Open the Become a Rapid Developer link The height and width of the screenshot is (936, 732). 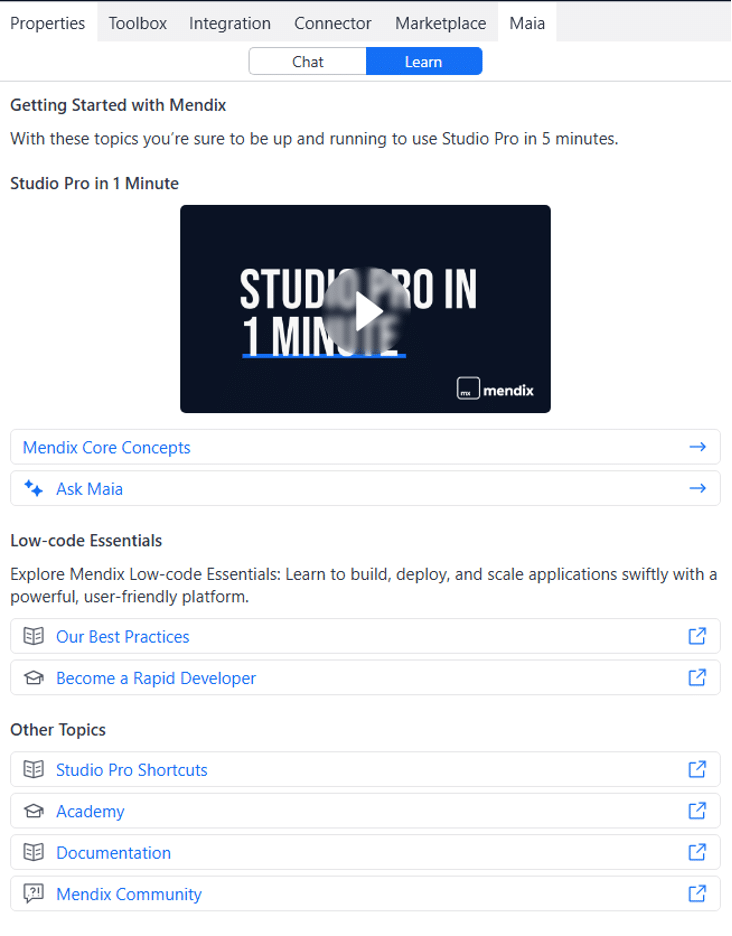156,678
